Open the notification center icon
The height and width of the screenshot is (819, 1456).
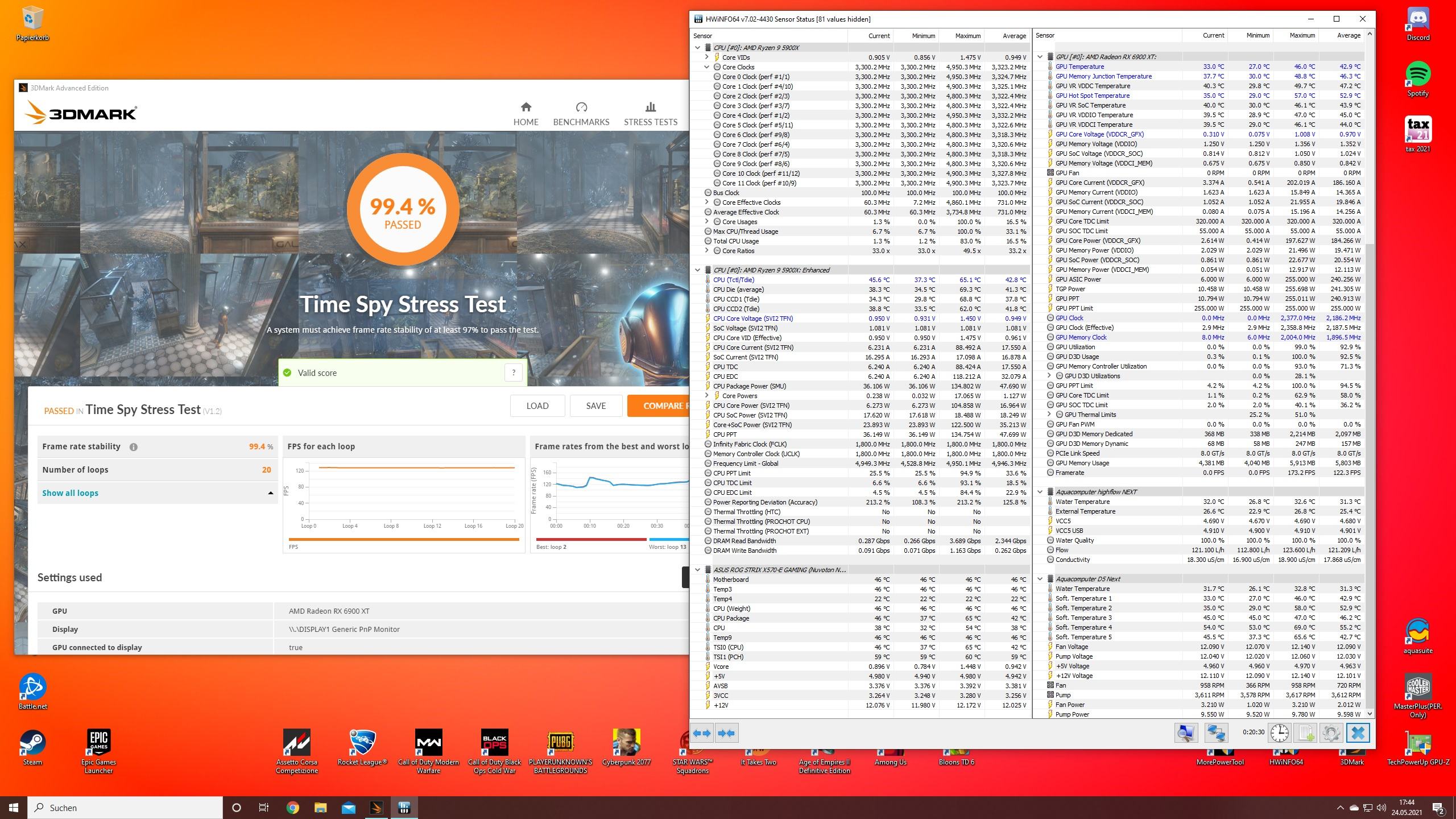[1439, 808]
